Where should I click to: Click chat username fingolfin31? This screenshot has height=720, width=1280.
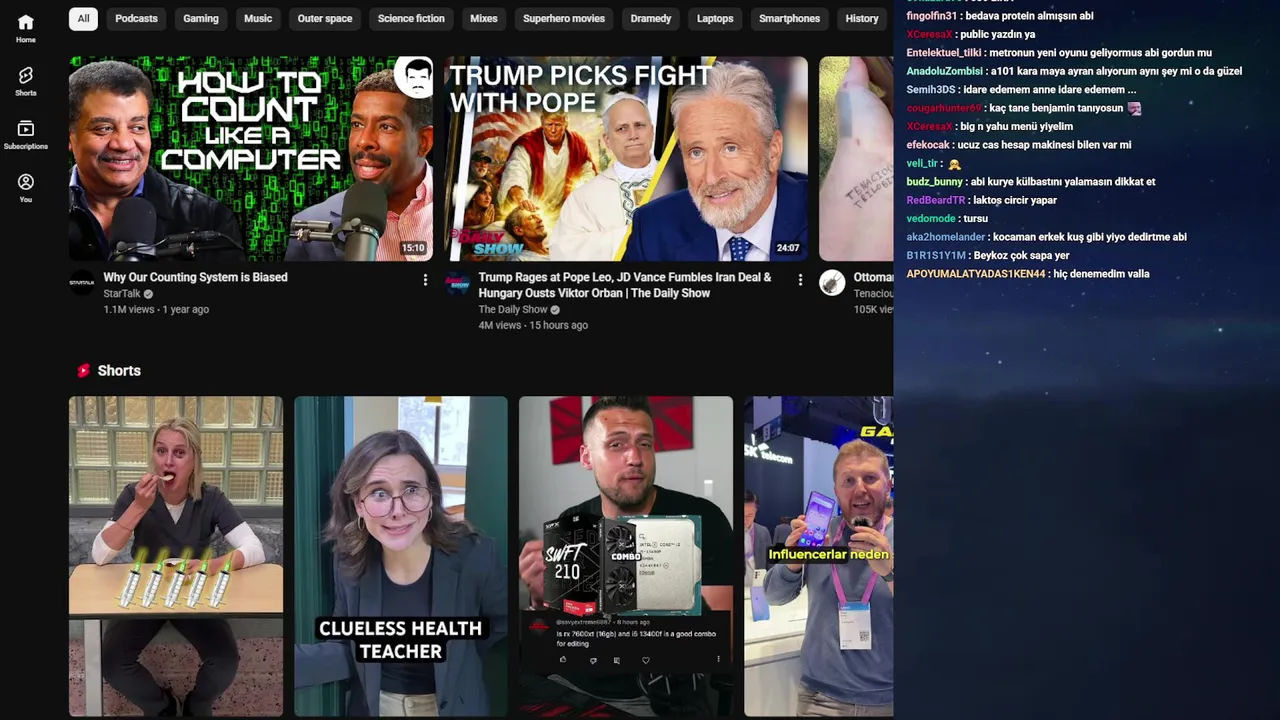pyautogui.click(x=931, y=16)
